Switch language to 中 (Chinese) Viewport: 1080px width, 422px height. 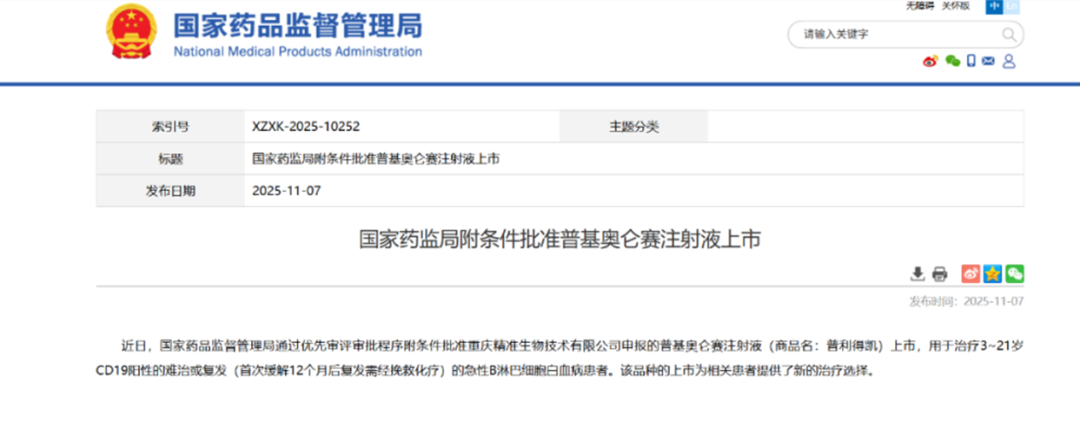coord(993,6)
